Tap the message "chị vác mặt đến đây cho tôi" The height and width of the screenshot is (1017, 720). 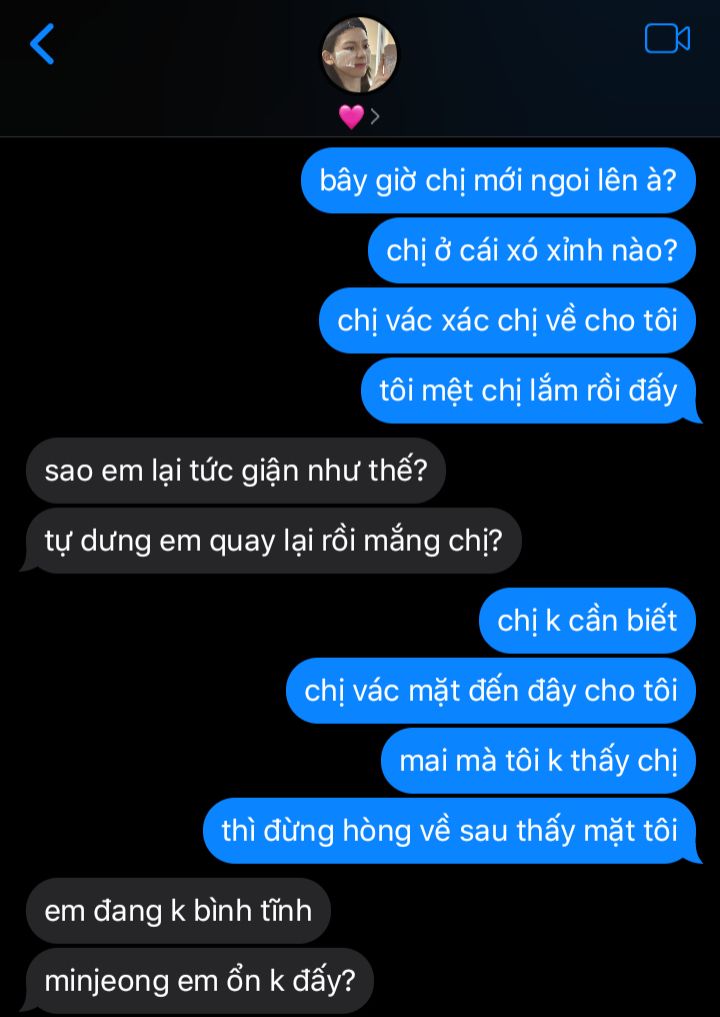[490, 691]
